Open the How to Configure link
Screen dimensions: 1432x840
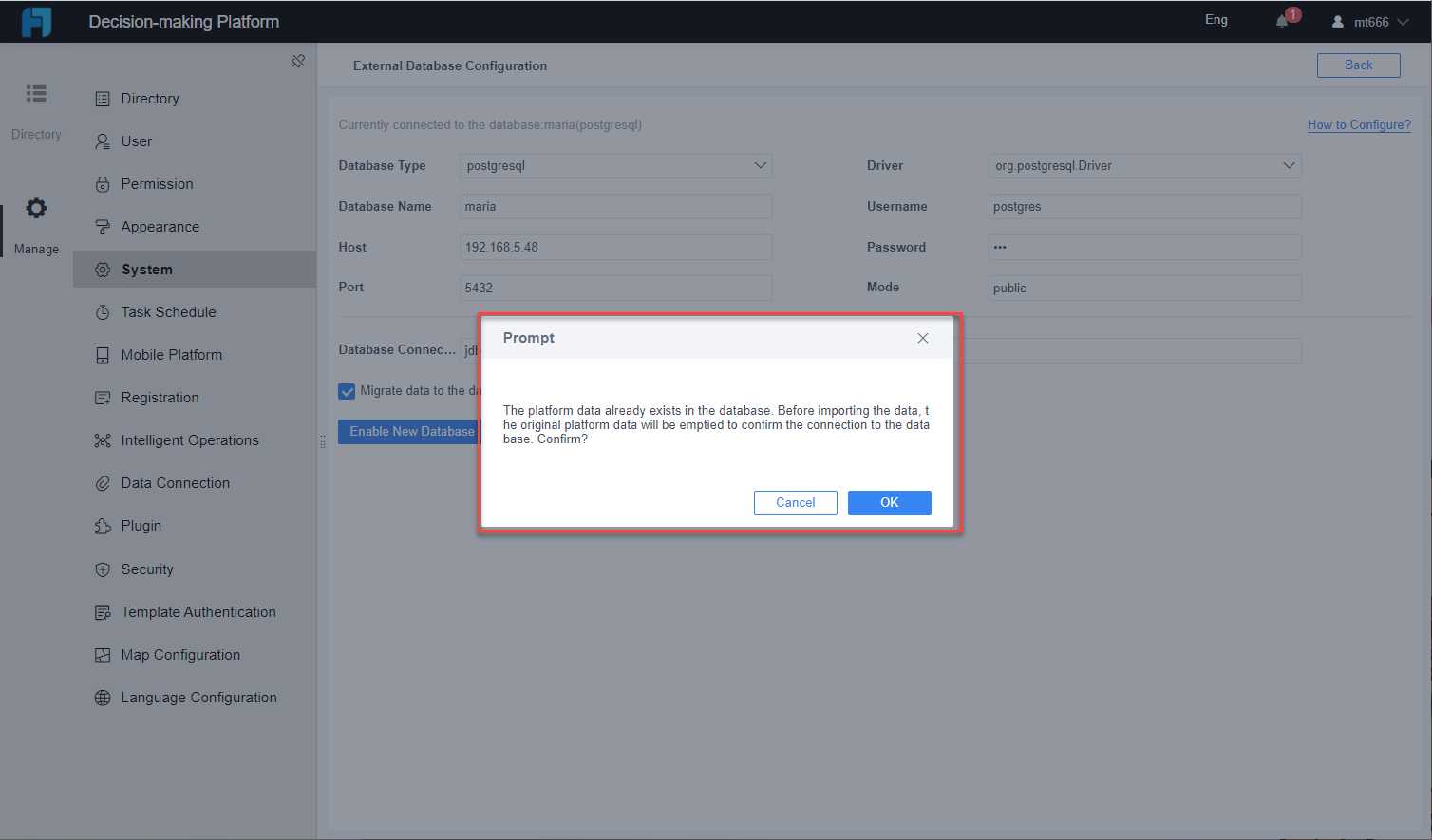point(1359,124)
